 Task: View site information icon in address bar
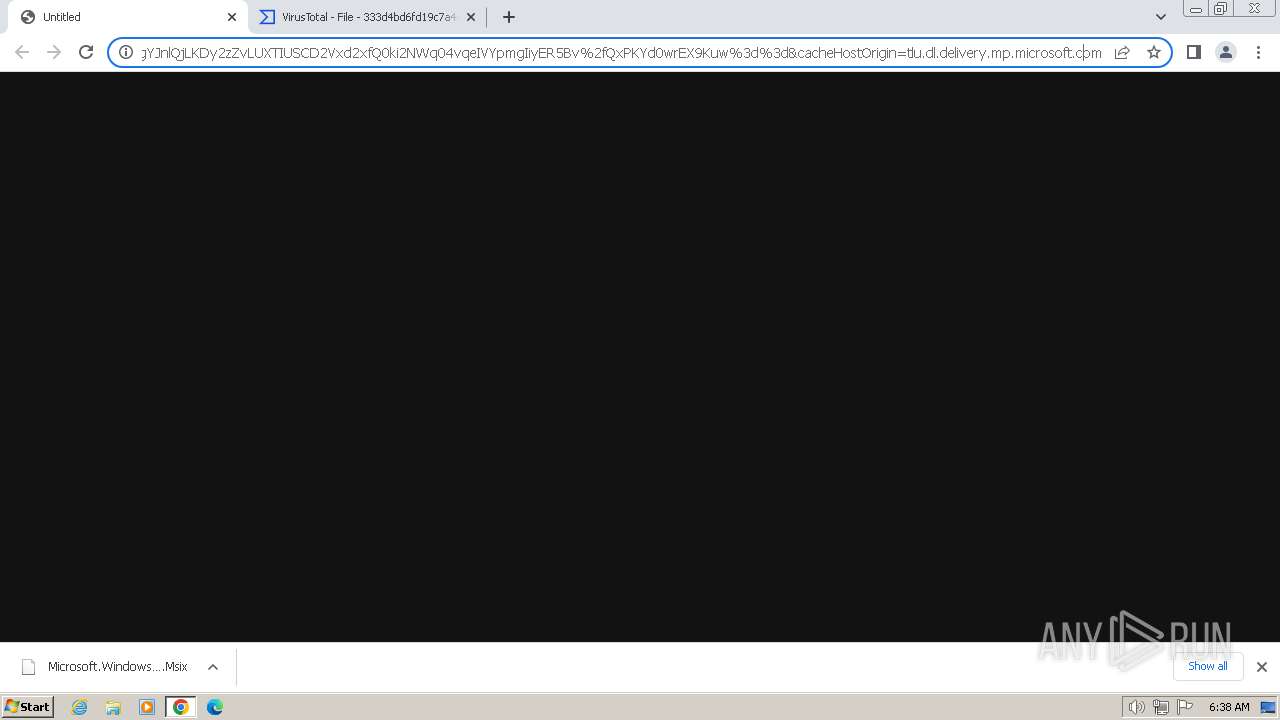click(x=126, y=52)
